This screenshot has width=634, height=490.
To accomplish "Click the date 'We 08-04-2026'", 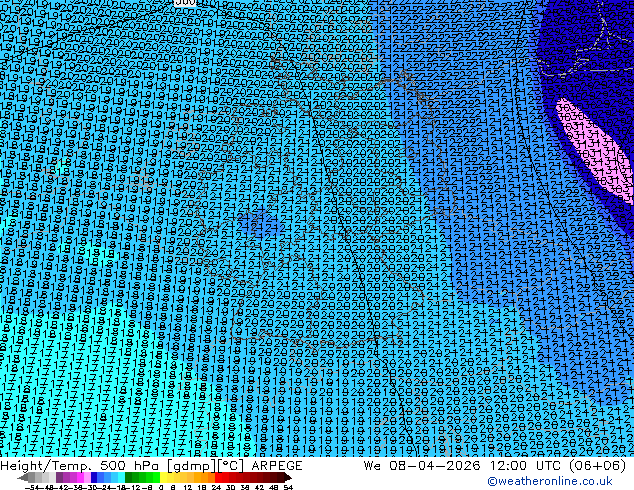I will click(422, 465).
